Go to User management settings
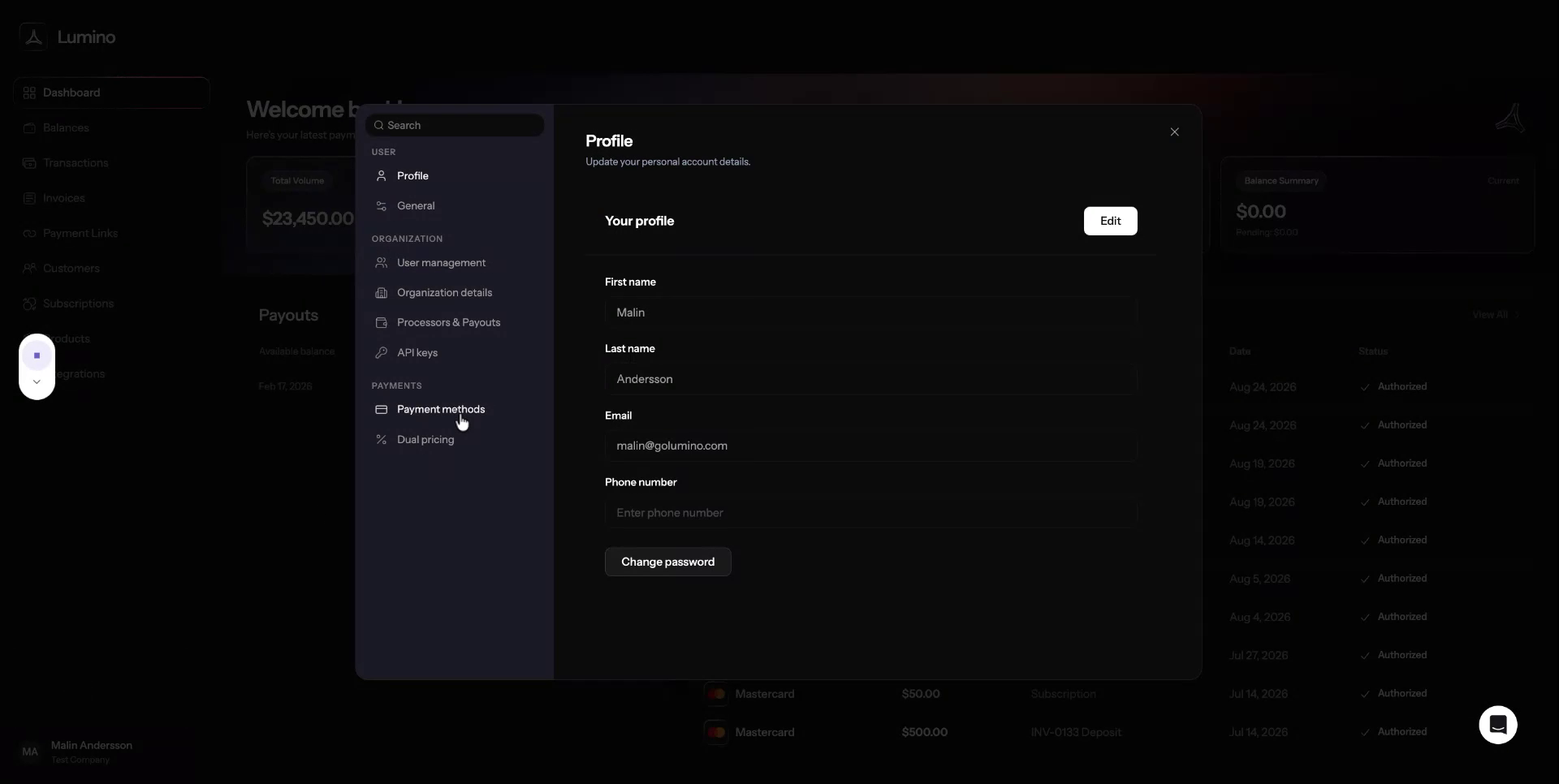Viewport: 1559px width, 784px height. click(x=455, y=263)
